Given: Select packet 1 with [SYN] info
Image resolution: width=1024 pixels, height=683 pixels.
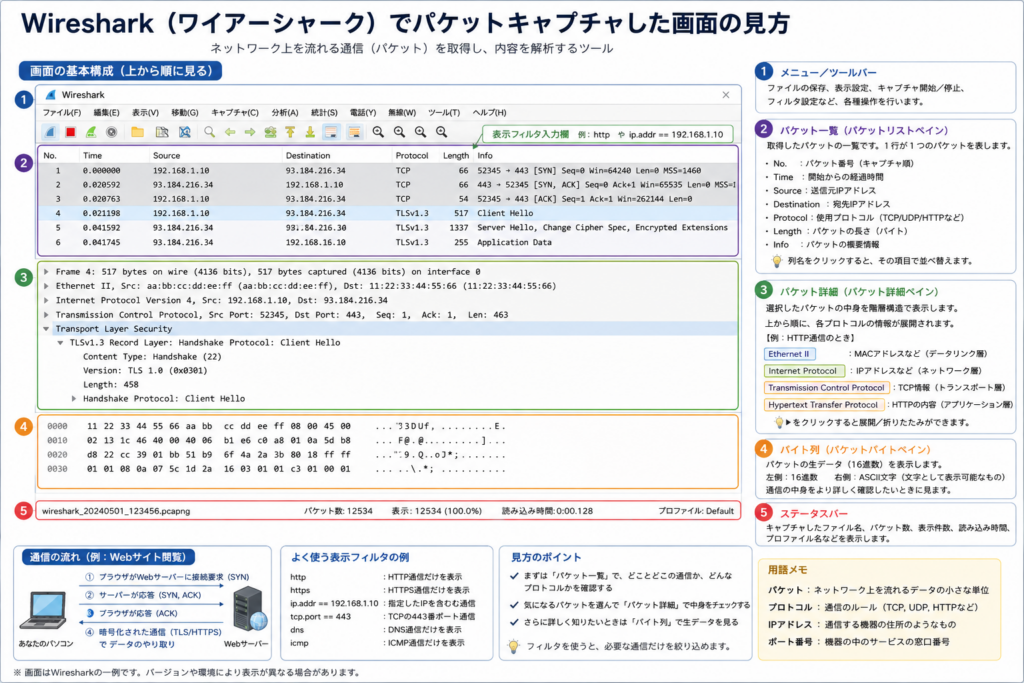Looking at the screenshot, I should (x=388, y=170).
